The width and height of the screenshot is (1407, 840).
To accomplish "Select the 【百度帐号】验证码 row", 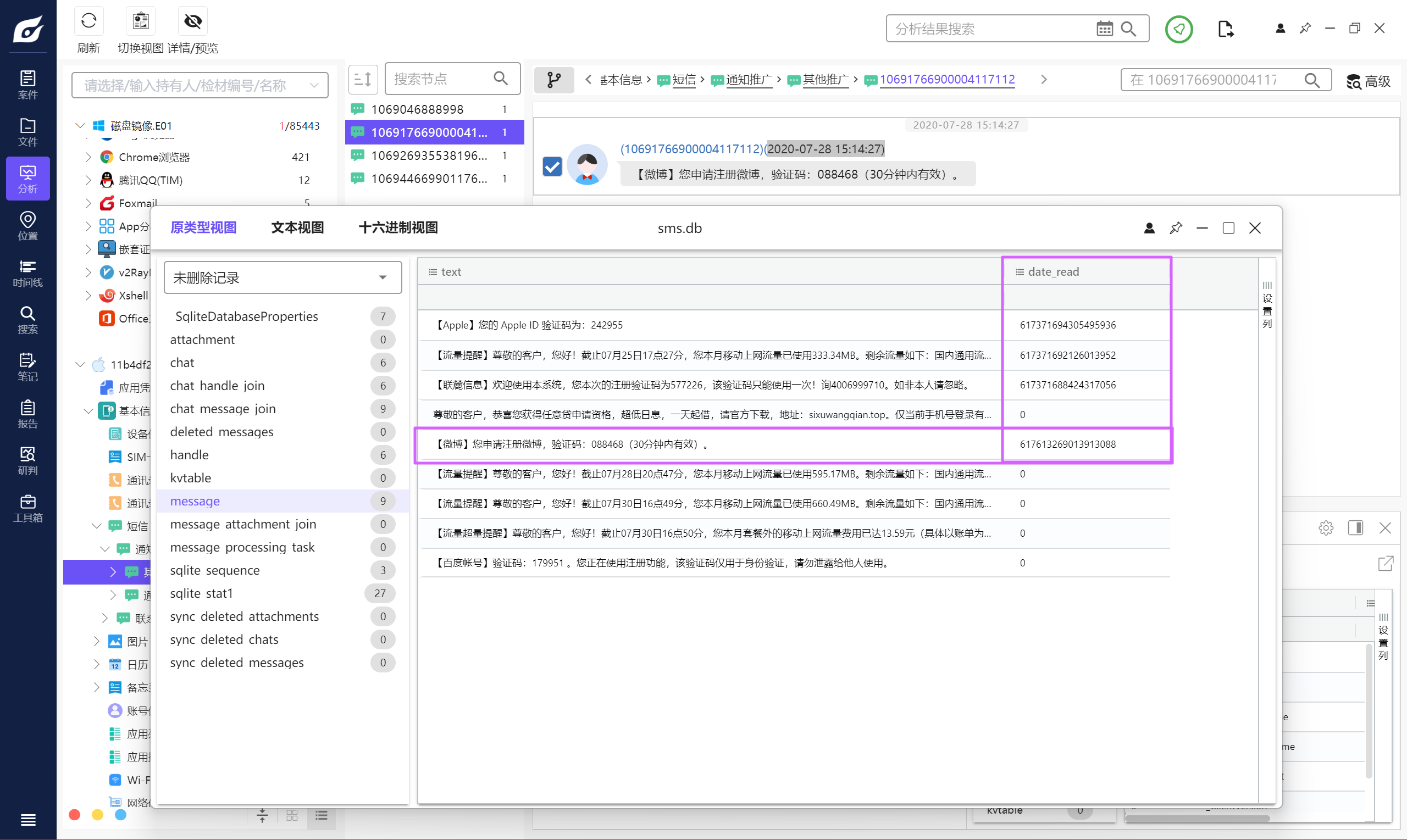I will [794, 563].
